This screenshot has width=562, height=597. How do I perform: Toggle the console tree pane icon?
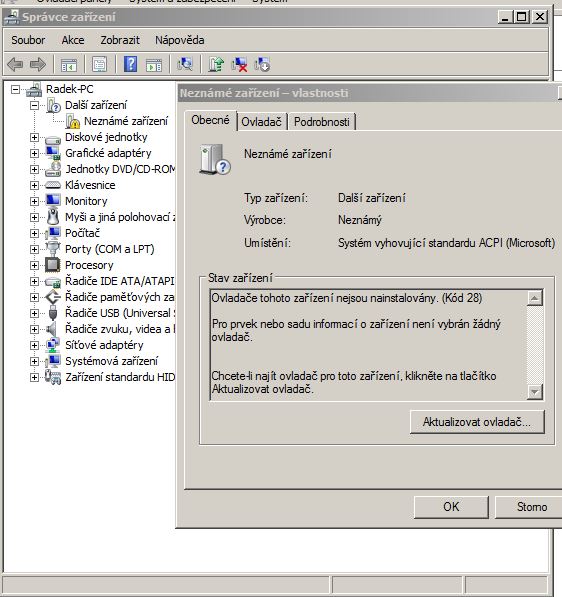(x=69, y=65)
